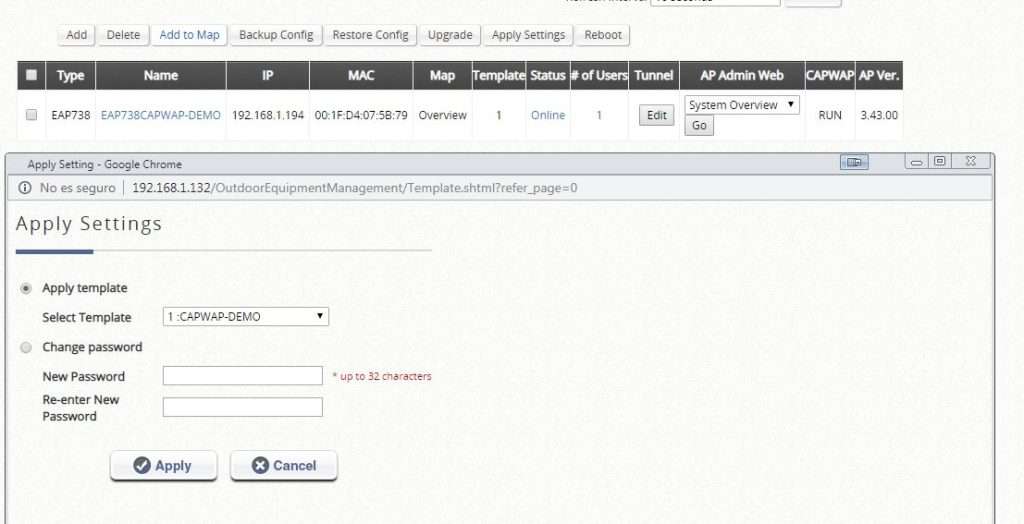Open the System Overview dropdown

pyautogui.click(x=742, y=105)
